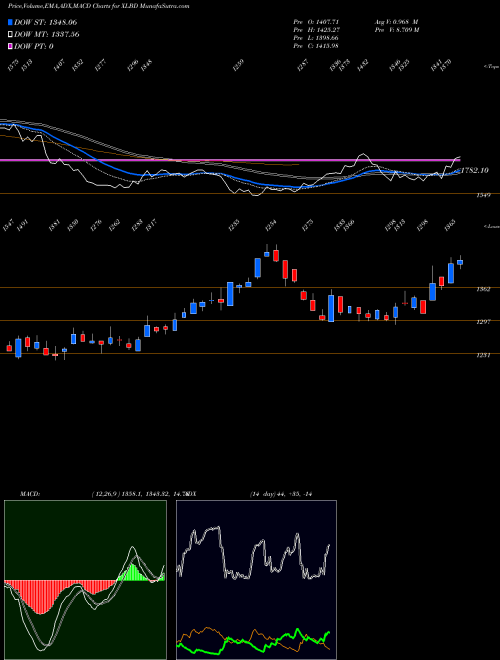
Task: Click the white DOW MT legend swatch
Action: click(x=10, y=35)
